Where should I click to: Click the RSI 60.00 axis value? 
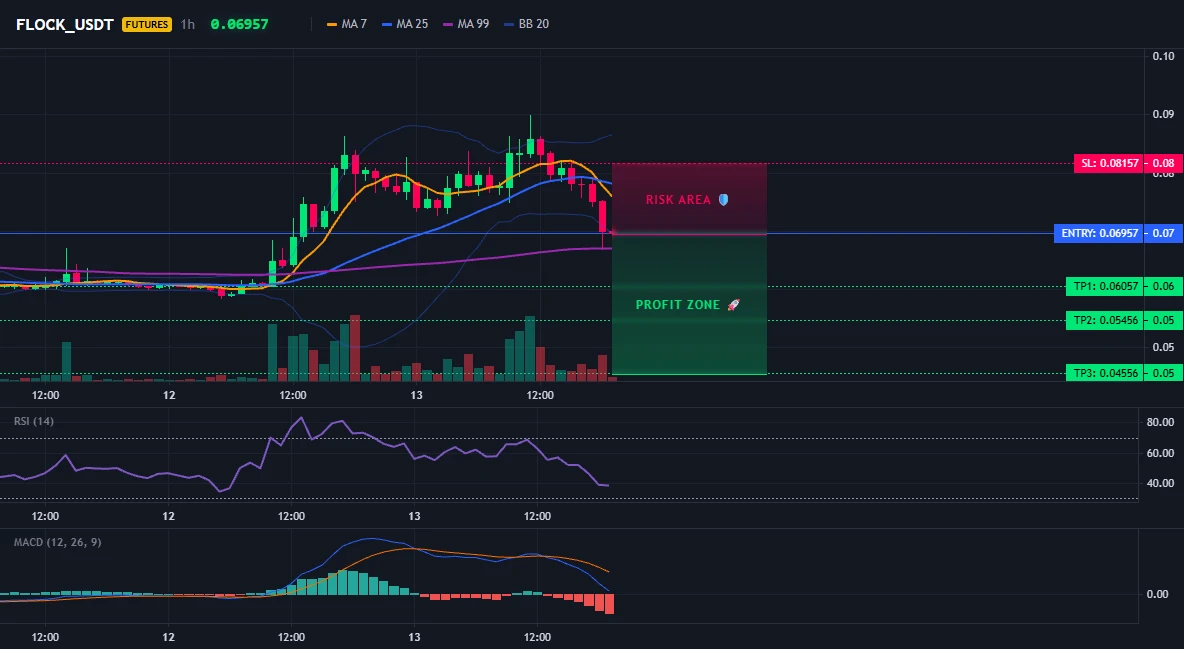click(x=1160, y=453)
